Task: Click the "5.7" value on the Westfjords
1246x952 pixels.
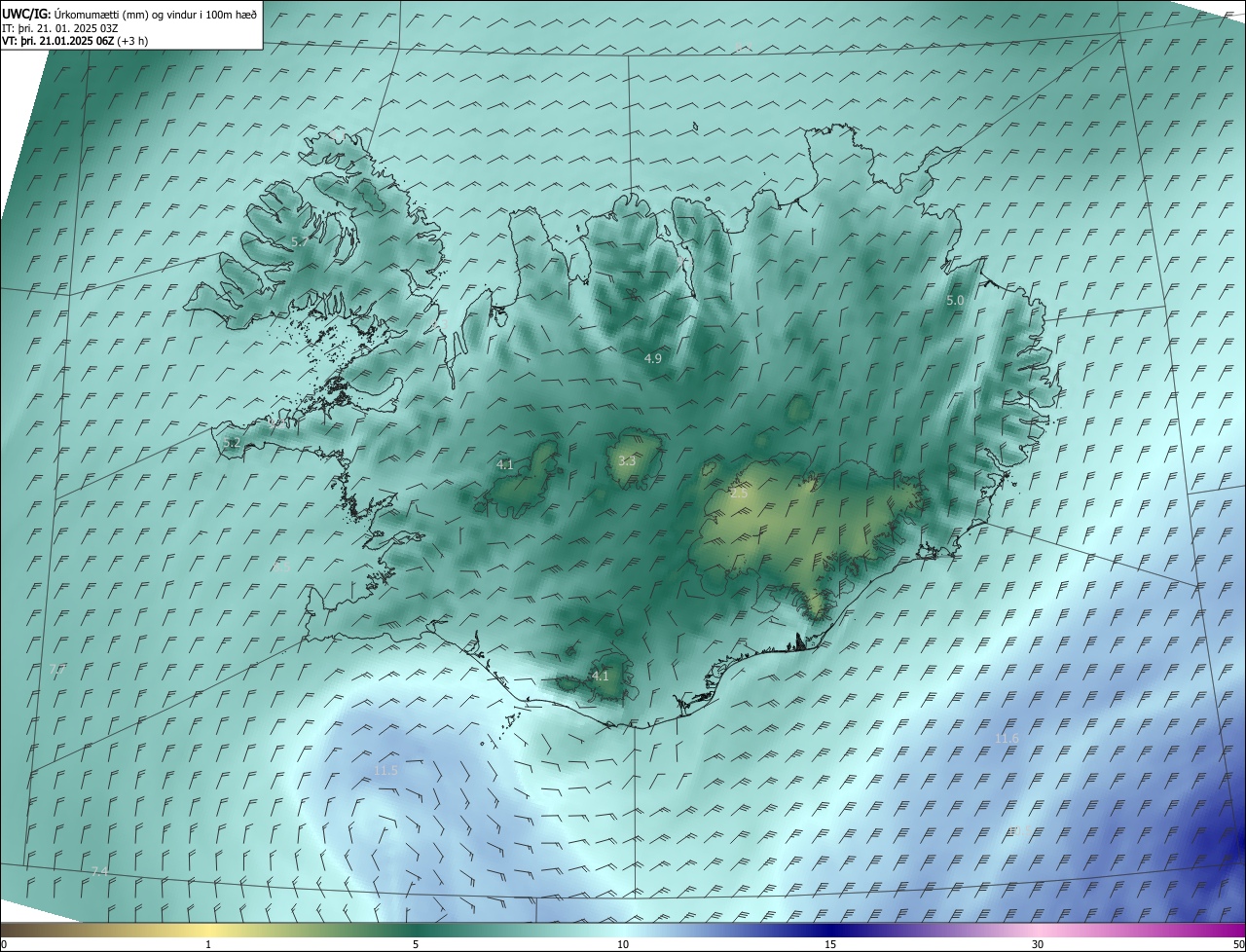Action: [x=299, y=241]
